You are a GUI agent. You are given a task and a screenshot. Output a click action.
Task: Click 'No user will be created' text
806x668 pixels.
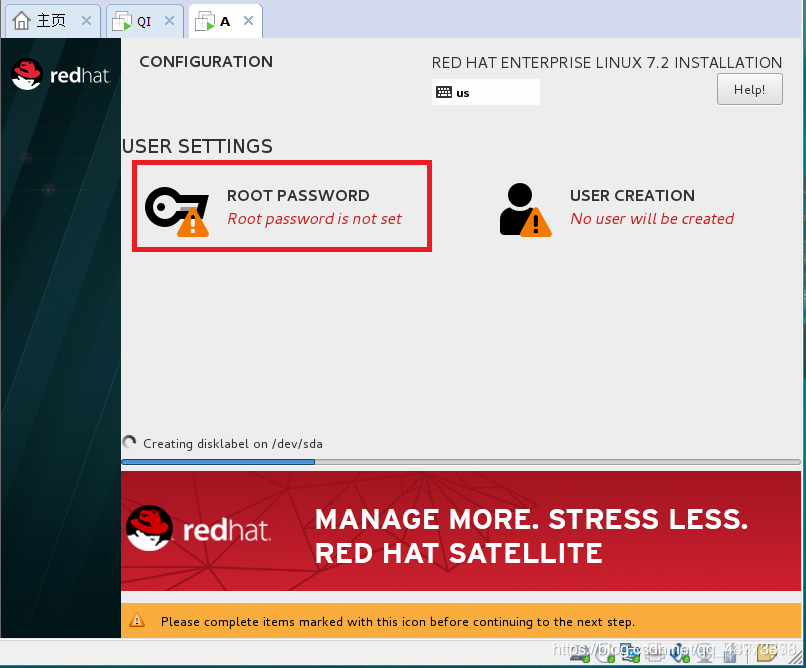click(652, 219)
